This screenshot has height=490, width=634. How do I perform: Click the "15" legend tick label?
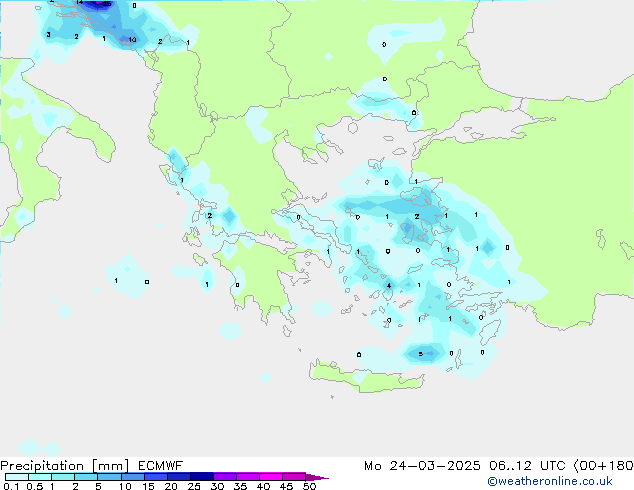[148, 486]
